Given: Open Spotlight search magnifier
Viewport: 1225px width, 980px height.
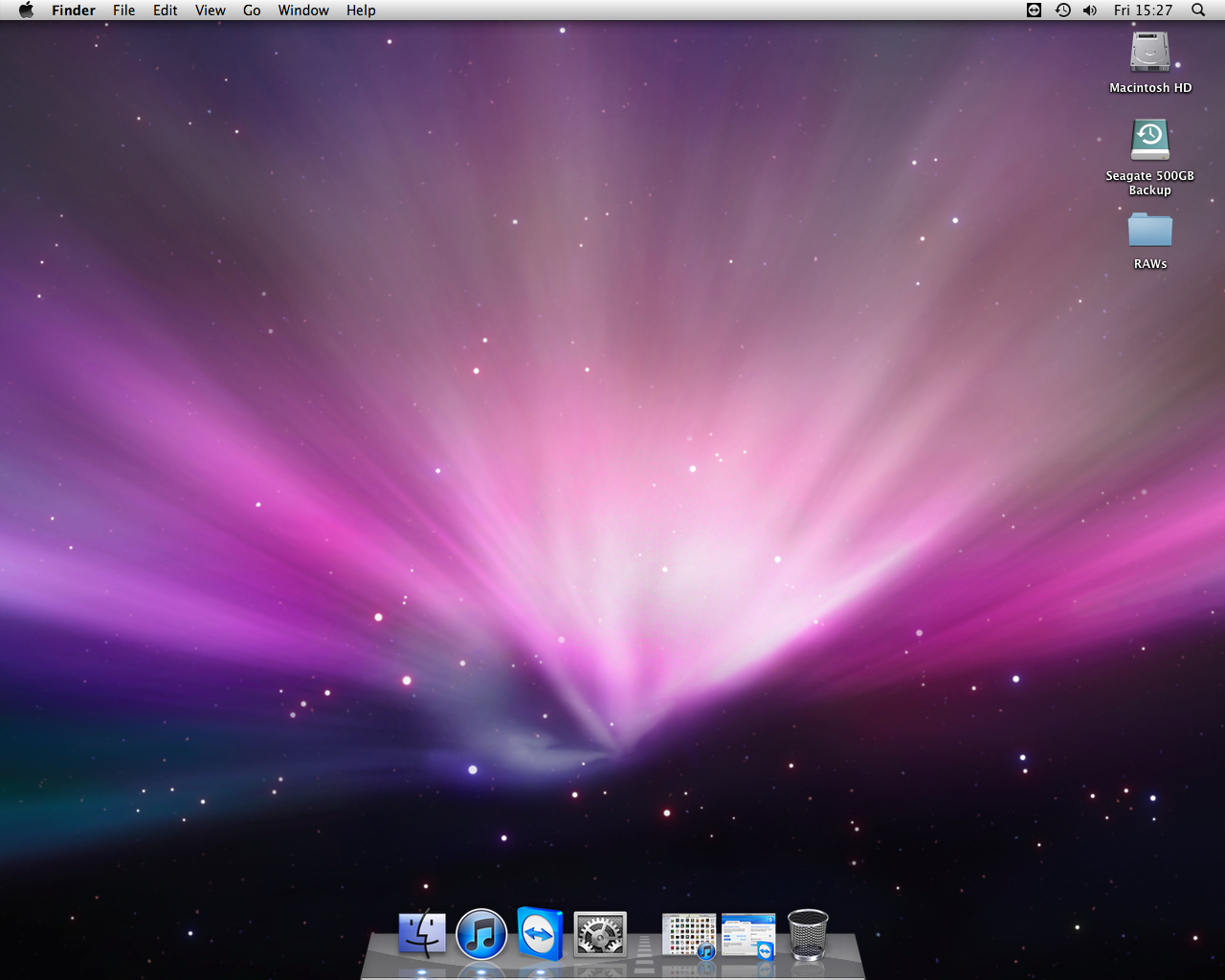Looking at the screenshot, I should click(1198, 11).
